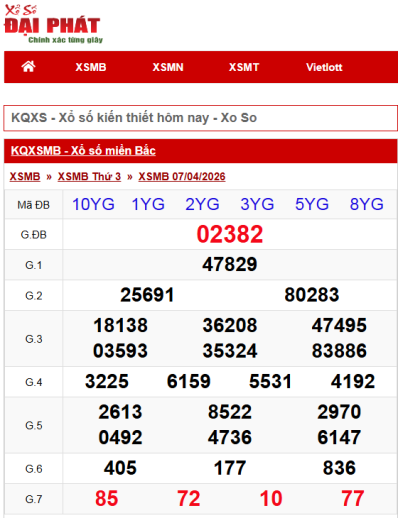Image resolution: width=398 pixels, height=518 pixels.
Task: Open the home icon in the navigation bar
Action: [x=28, y=67]
